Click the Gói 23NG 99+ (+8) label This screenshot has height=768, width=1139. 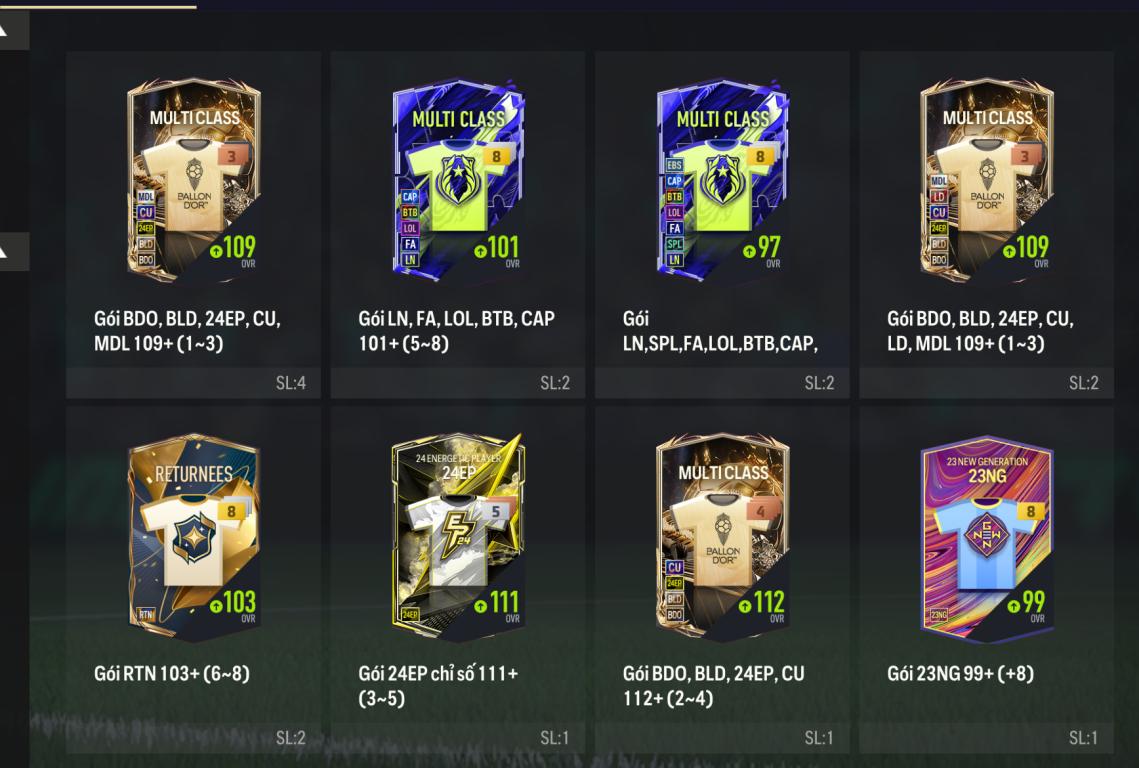tap(960, 674)
